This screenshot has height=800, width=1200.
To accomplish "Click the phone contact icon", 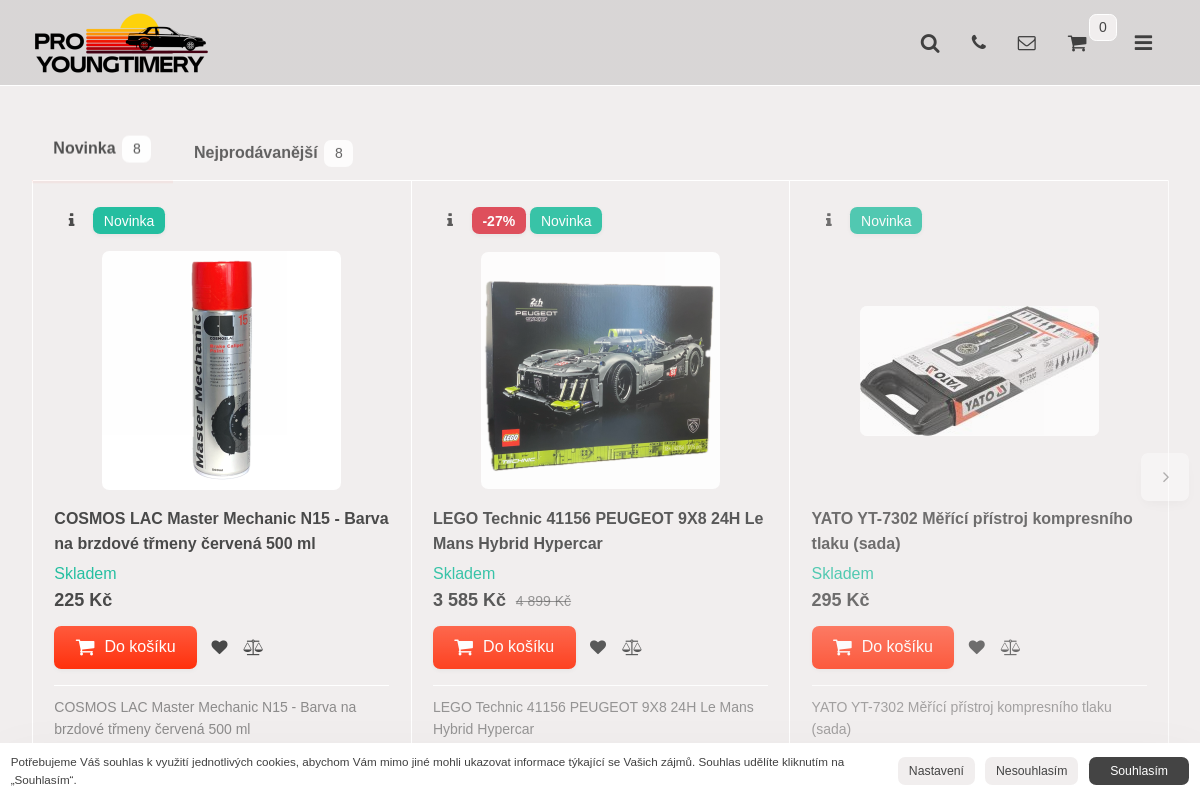I will 978,42.
